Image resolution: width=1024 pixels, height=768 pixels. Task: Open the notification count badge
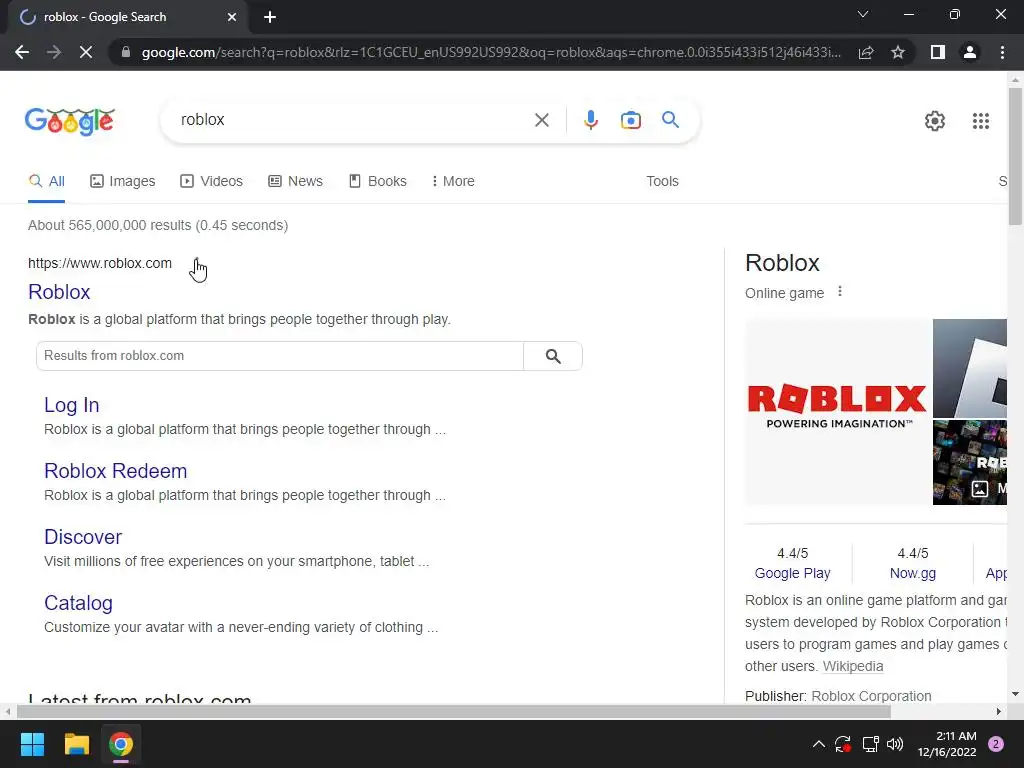(x=996, y=744)
